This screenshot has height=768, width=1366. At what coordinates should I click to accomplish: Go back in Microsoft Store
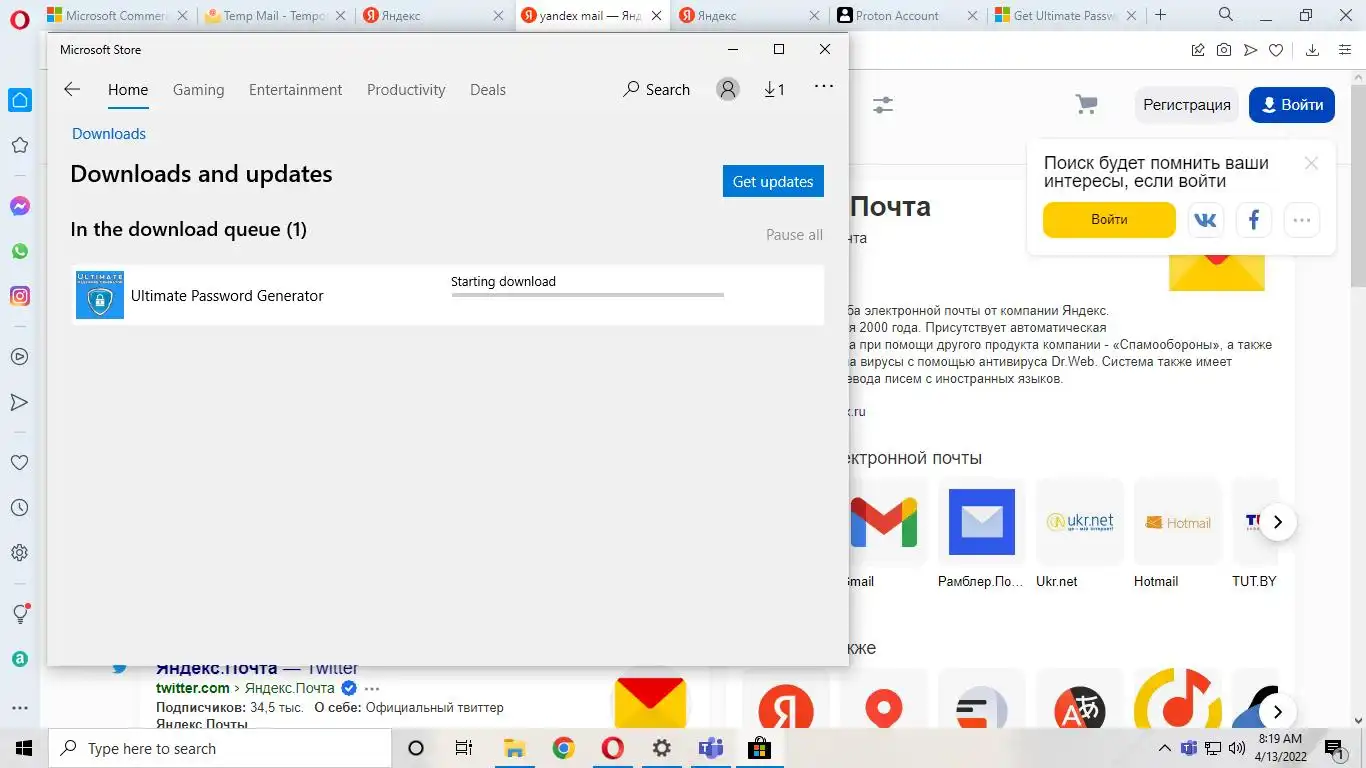72,89
